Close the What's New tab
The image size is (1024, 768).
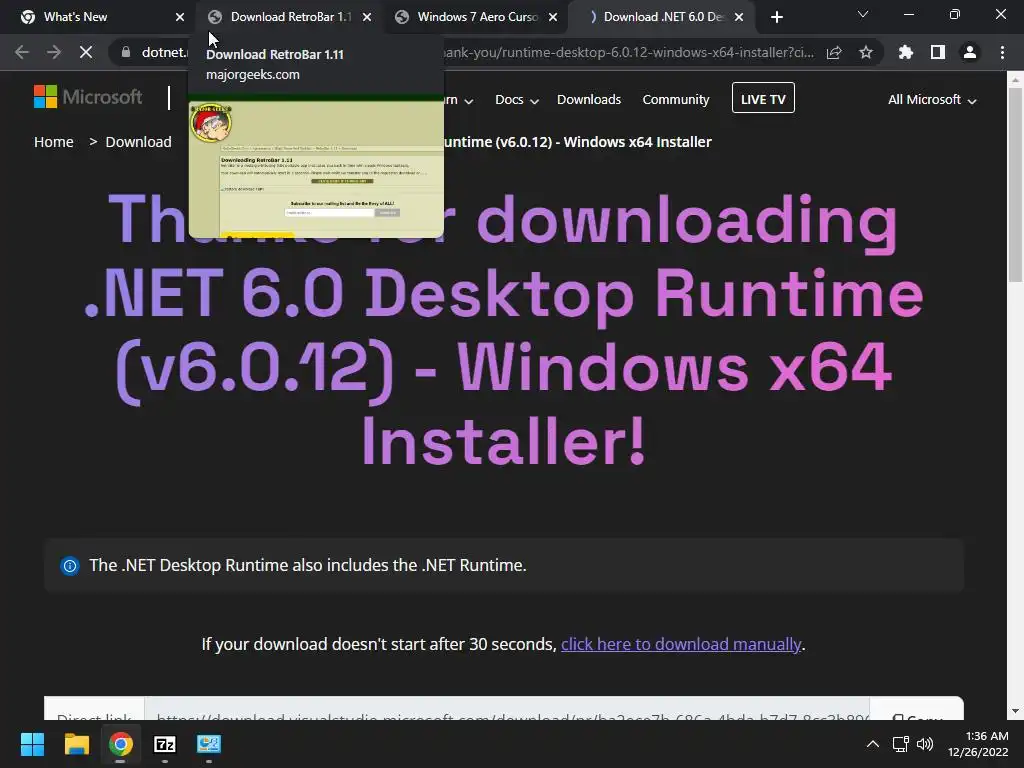(180, 17)
